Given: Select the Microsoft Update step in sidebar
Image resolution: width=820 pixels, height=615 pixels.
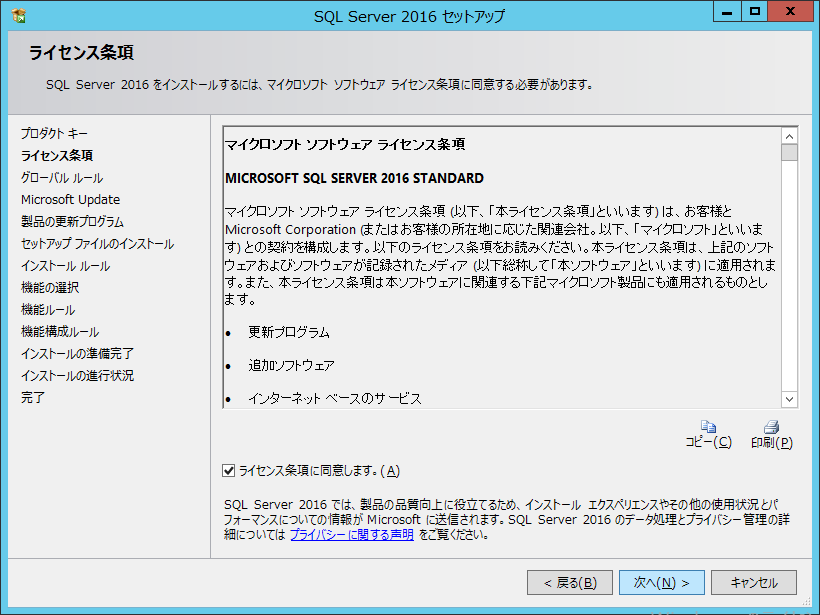Looking at the screenshot, I should coord(70,200).
